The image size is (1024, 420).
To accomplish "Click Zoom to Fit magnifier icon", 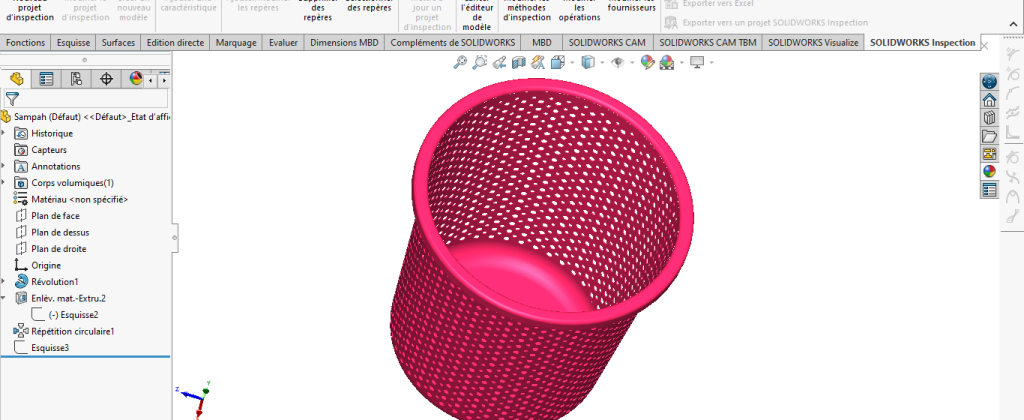I will (x=460, y=62).
